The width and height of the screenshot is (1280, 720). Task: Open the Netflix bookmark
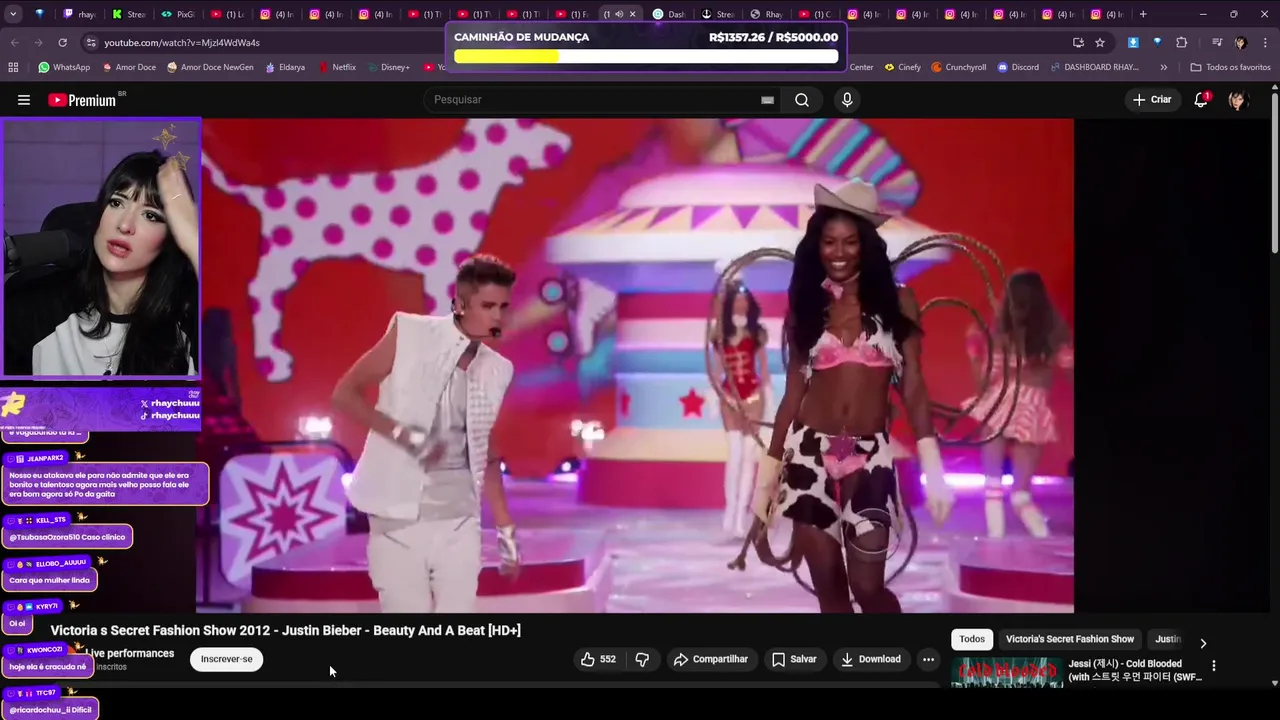(337, 67)
